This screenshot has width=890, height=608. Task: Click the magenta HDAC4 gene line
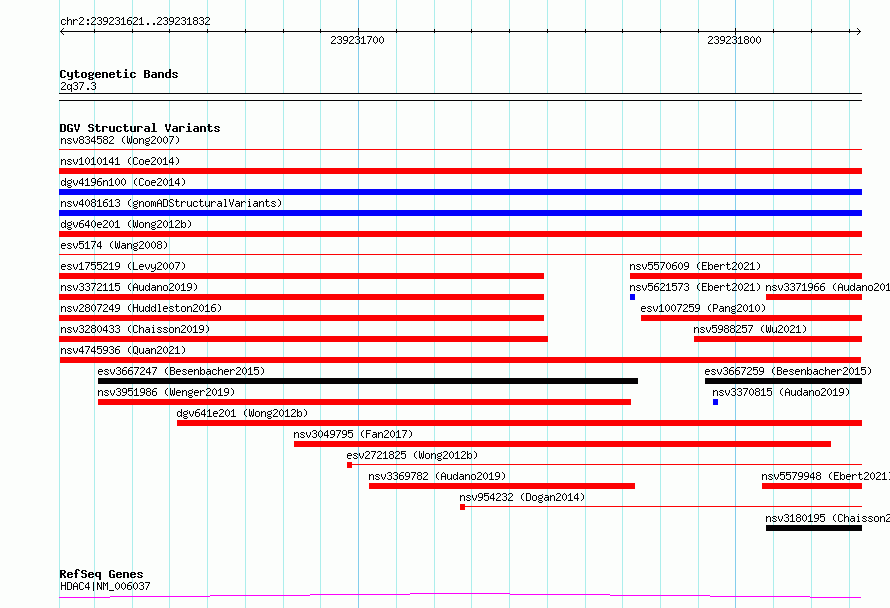460,596
